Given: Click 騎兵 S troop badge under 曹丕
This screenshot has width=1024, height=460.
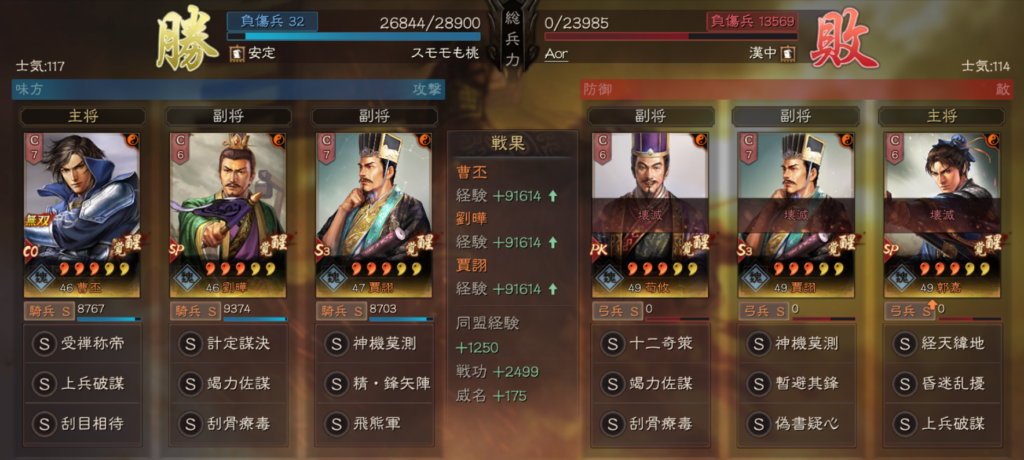Looking at the screenshot, I should pos(49,311).
